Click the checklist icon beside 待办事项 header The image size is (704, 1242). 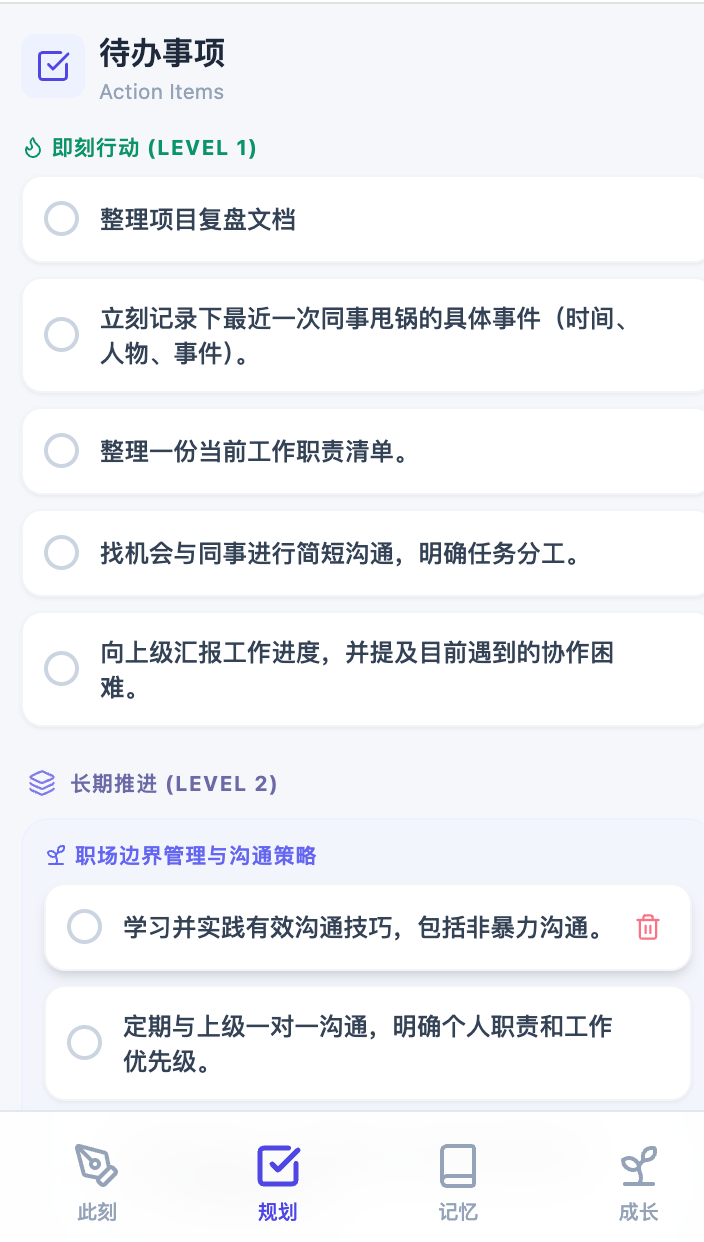(53, 66)
